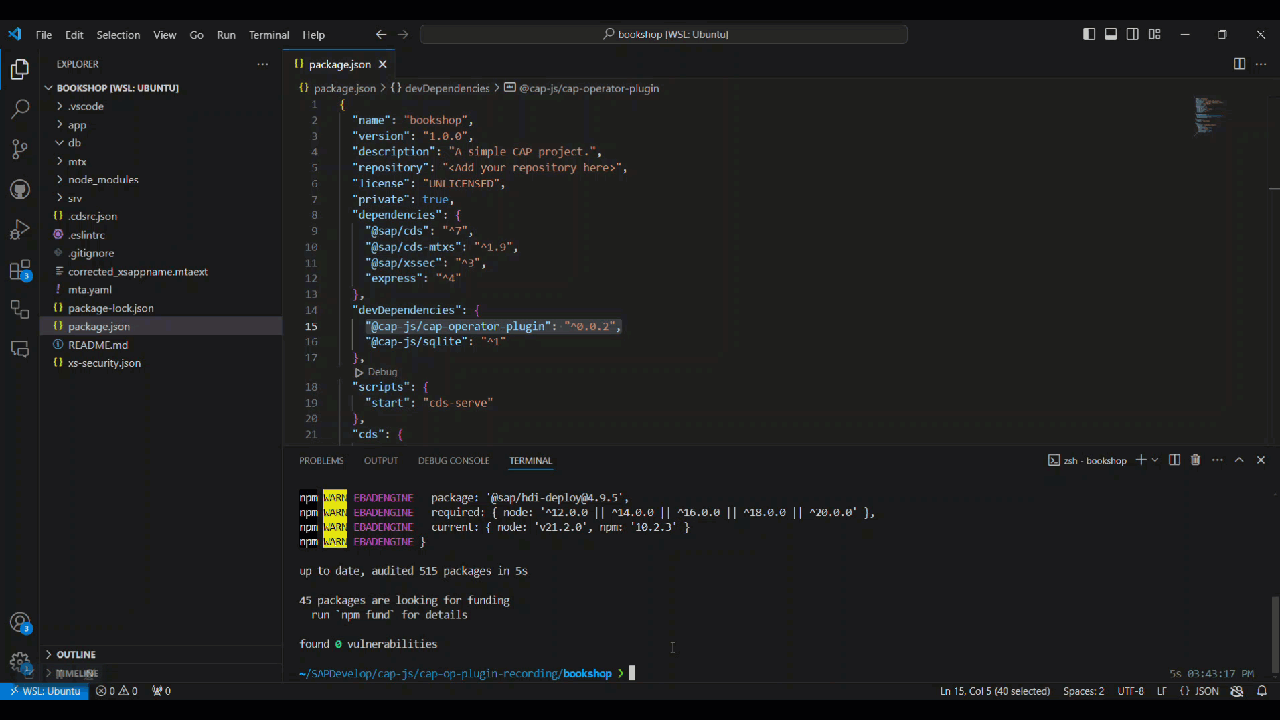Open Explorer views and more actions
The image size is (1280, 720).
point(263,64)
